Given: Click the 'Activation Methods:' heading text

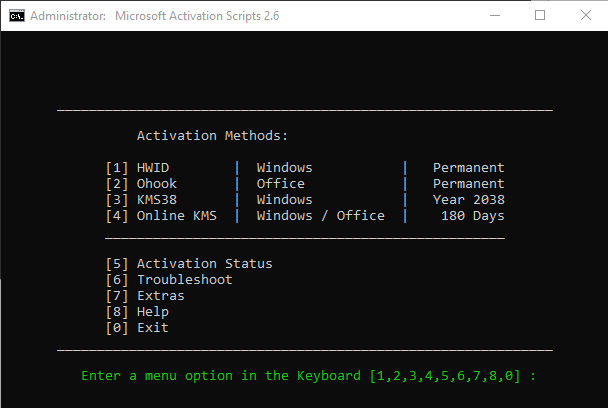Looking at the screenshot, I should pyautogui.click(x=212, y=136).
